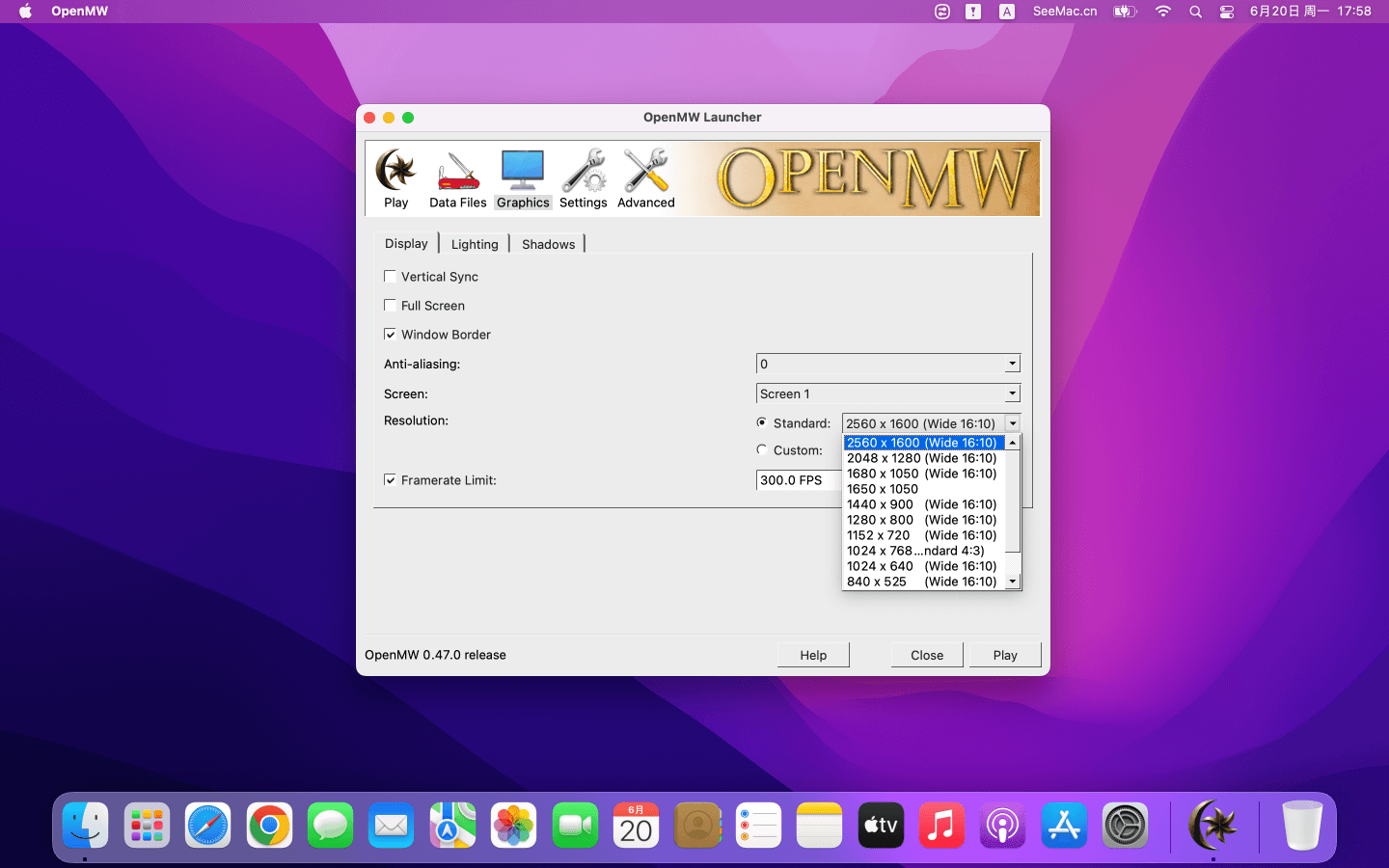Click the 300.0 FPS framerate field

click(x=799, y=480)
